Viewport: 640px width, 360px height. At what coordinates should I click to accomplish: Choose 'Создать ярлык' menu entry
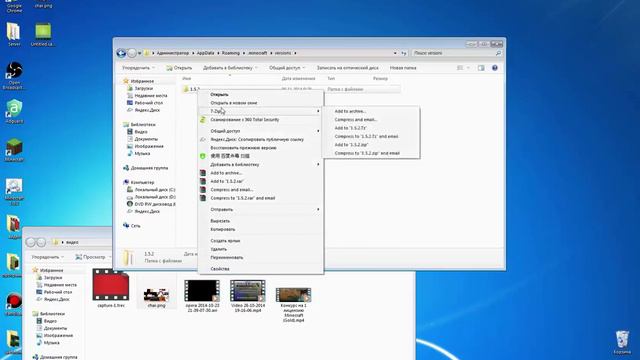[225, 241]
